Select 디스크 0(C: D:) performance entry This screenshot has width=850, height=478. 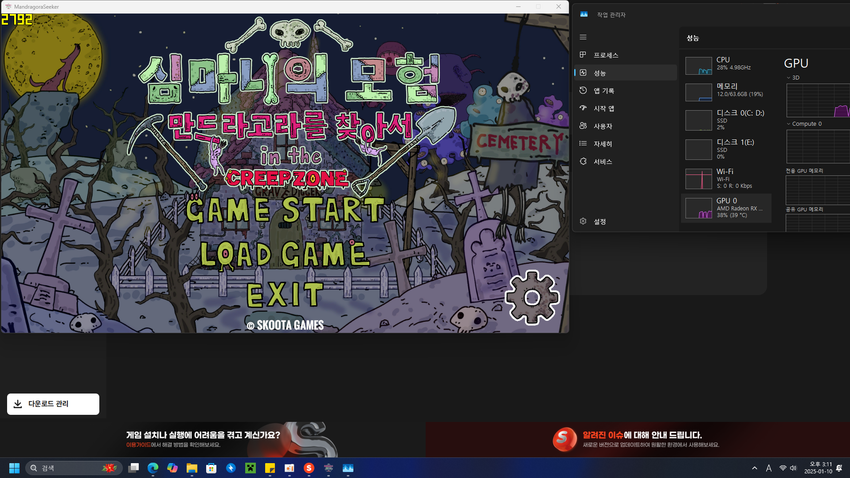click(x=726, y=120)
